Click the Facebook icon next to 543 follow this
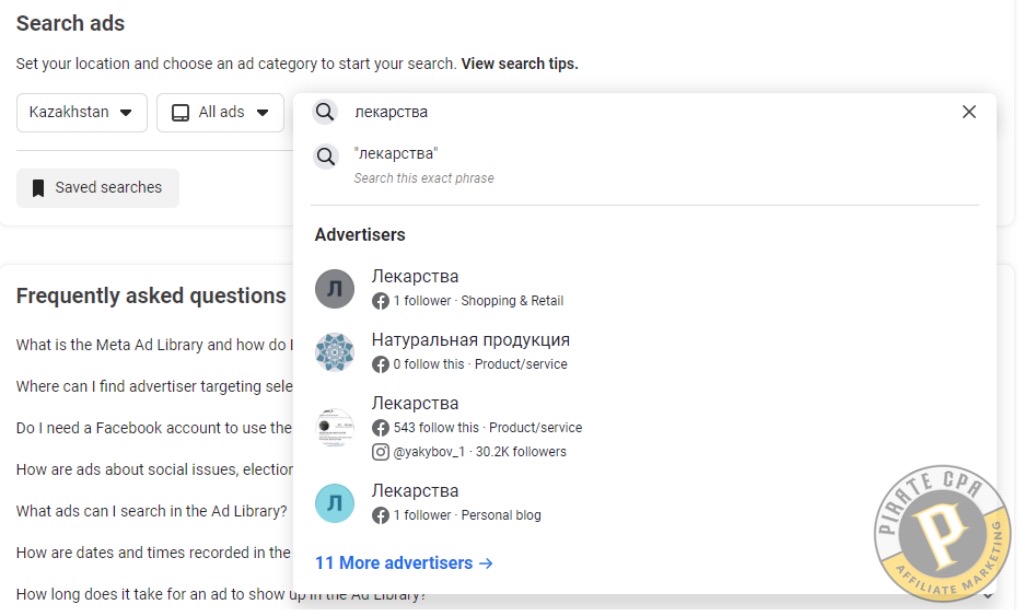The height and width of the screenshot is (610, 1024). click(380, 428)
